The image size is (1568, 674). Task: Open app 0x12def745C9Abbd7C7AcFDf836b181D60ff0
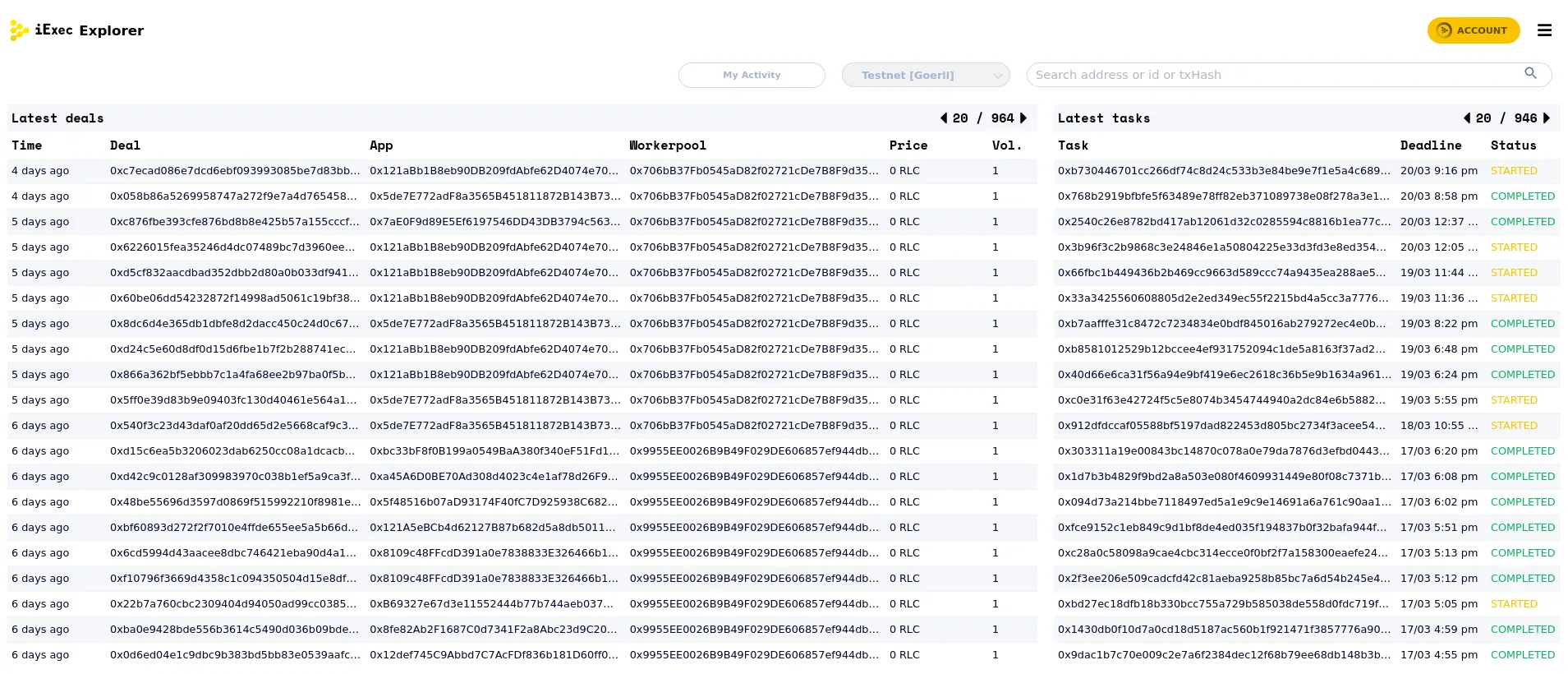494,655
